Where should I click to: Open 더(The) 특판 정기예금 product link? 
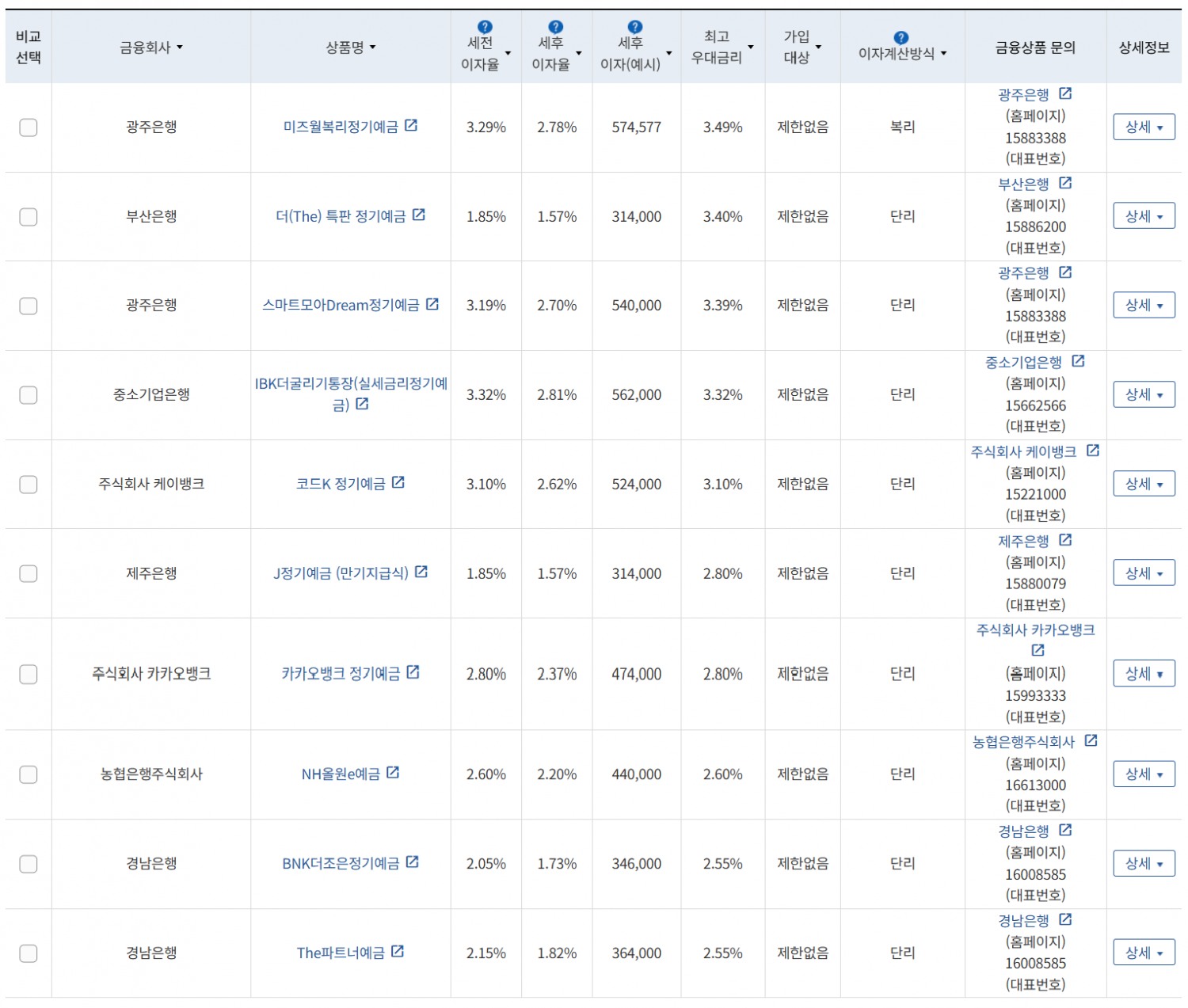[341, 216]
